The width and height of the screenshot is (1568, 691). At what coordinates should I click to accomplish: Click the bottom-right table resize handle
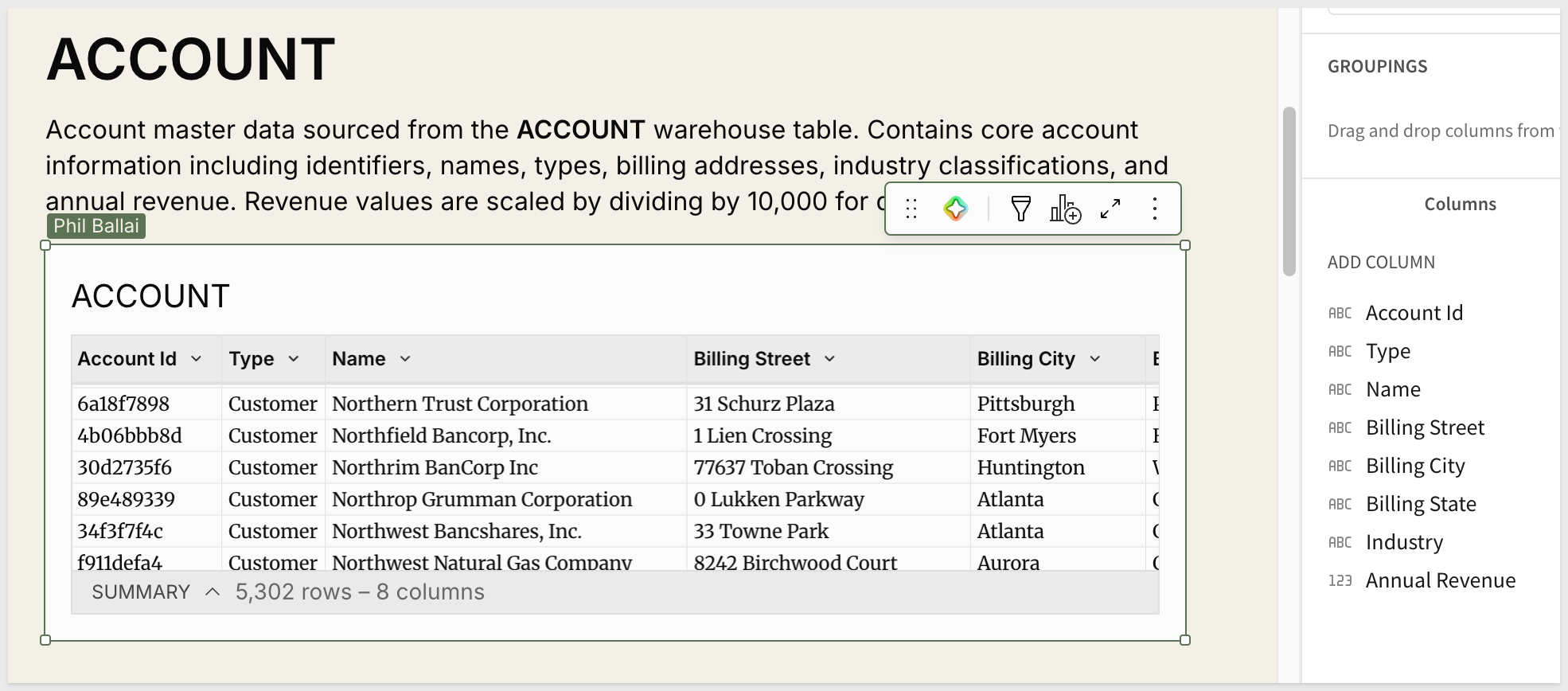point(1185,640)
